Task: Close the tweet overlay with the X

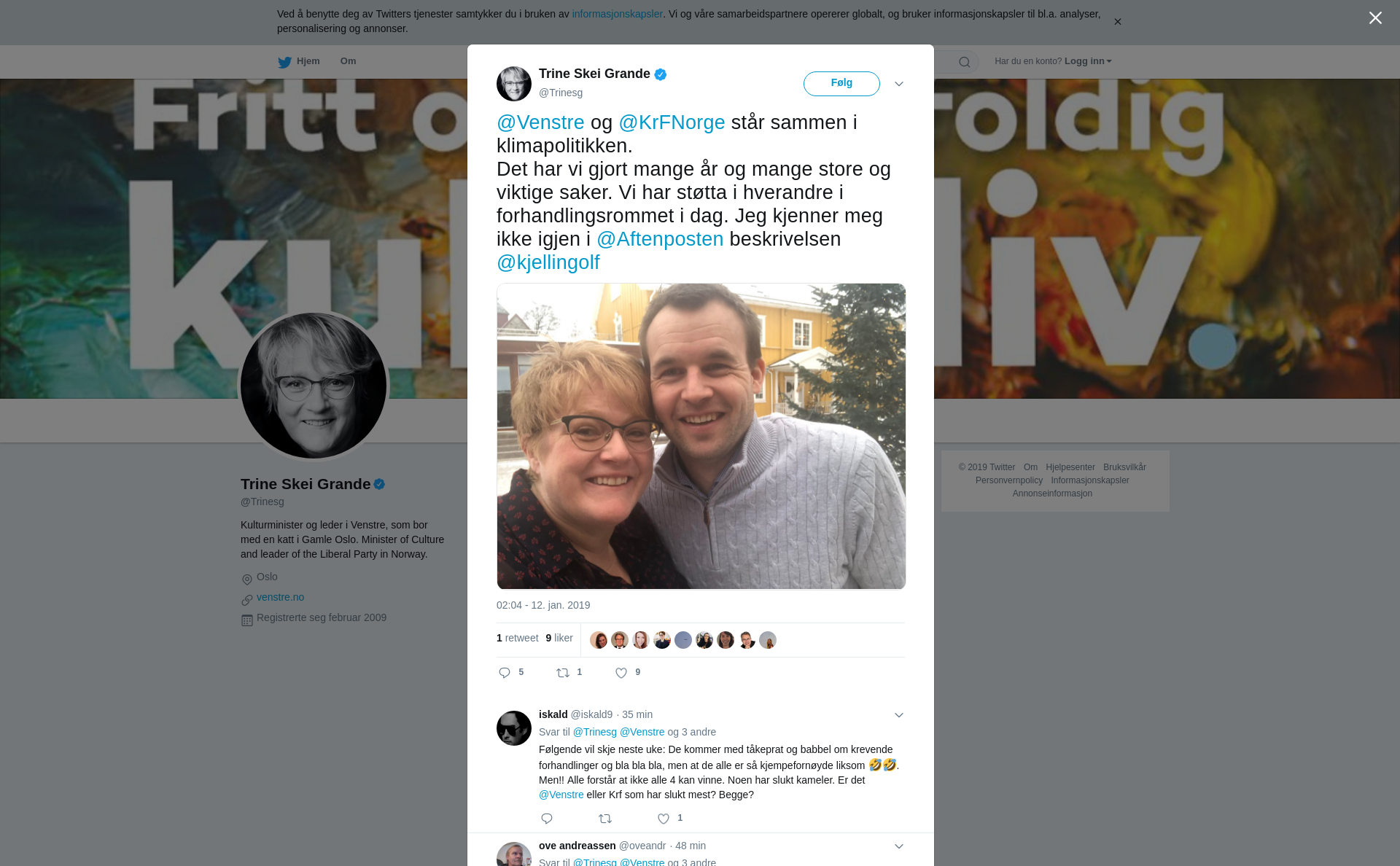Action: click(x=1375, y=18)
